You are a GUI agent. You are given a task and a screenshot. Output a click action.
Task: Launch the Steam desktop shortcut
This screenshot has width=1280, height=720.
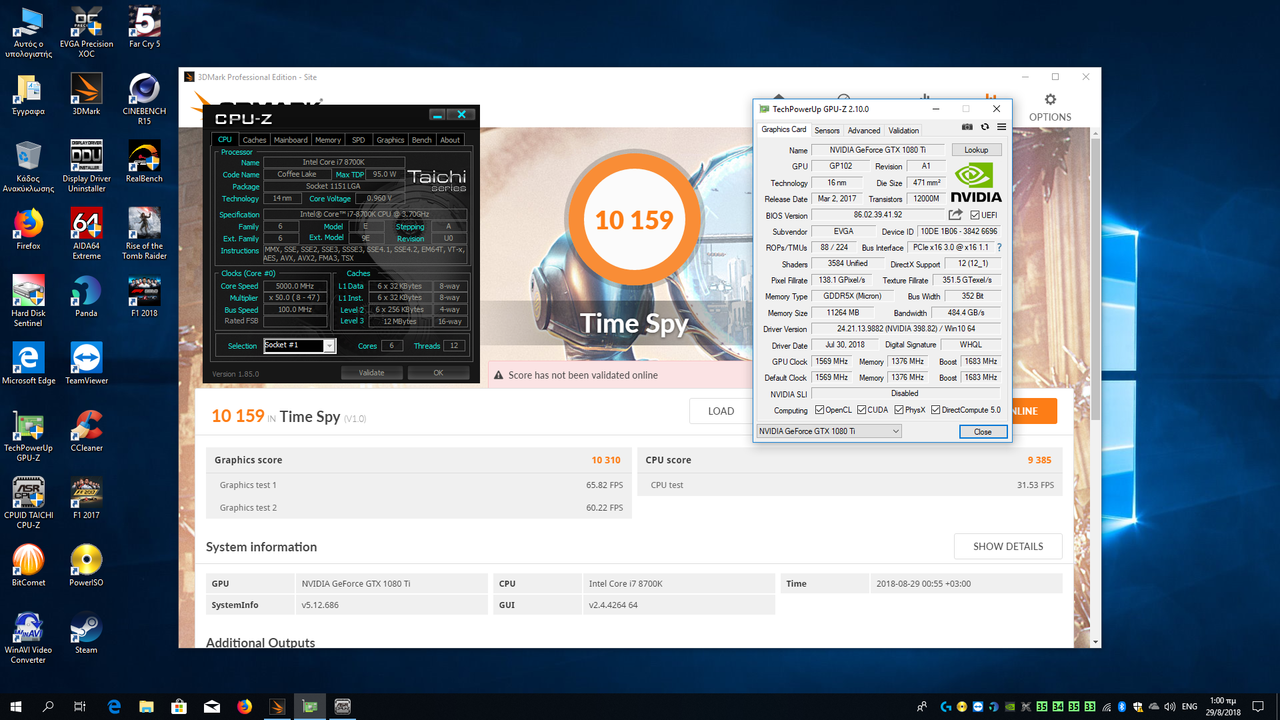tap(86, 634)
